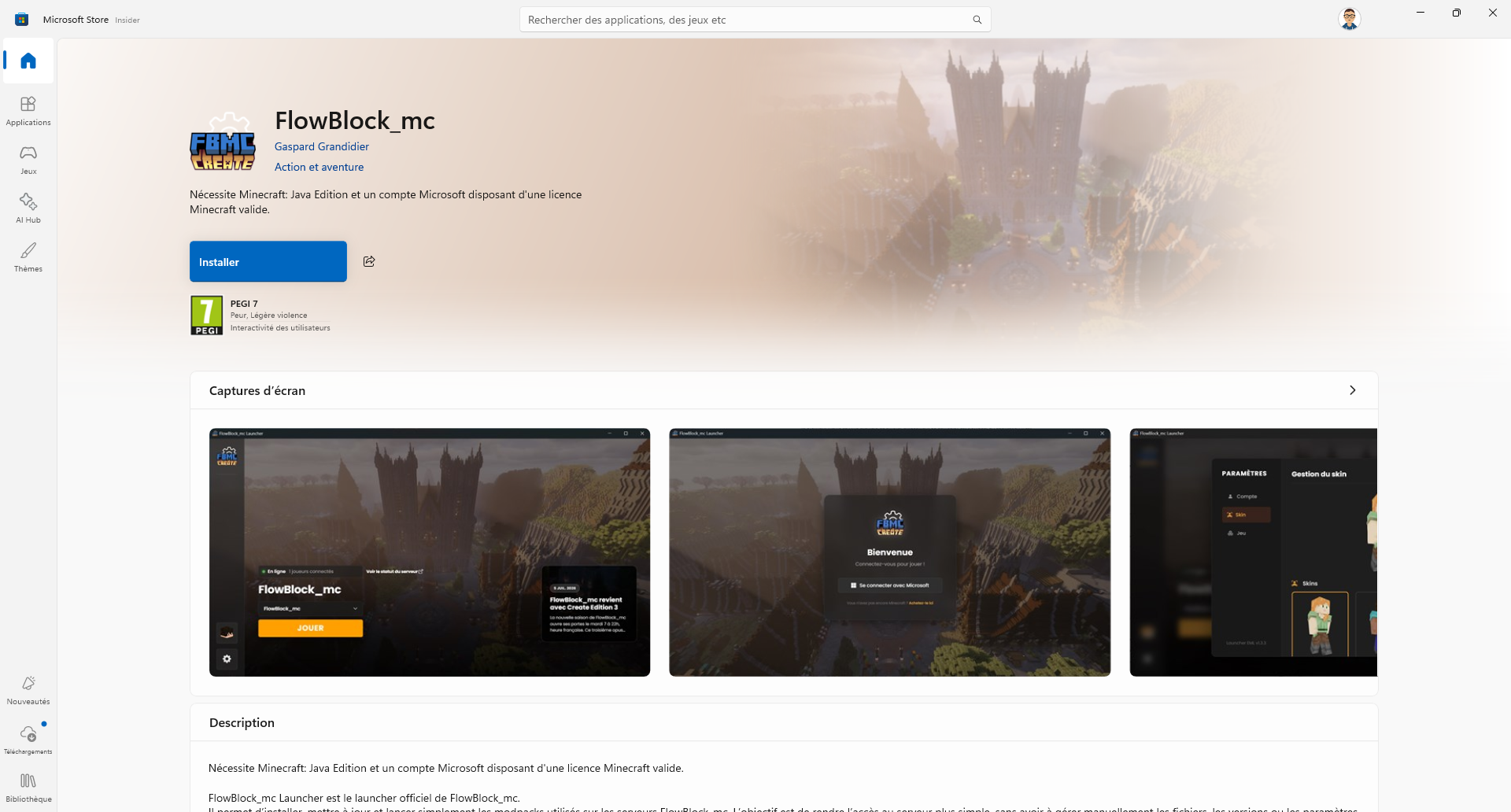This screenshot has width=1511, height=812.
Task: Open the user profile avatar
Action: coord(1350,19)
